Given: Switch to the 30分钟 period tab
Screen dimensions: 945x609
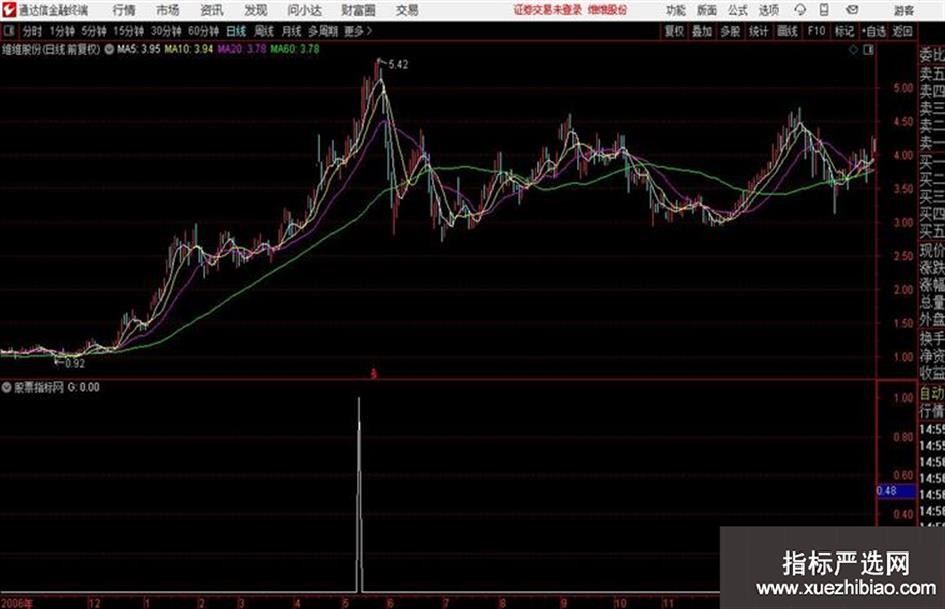Looking at the screenshot, I should [x=166, y=31].
